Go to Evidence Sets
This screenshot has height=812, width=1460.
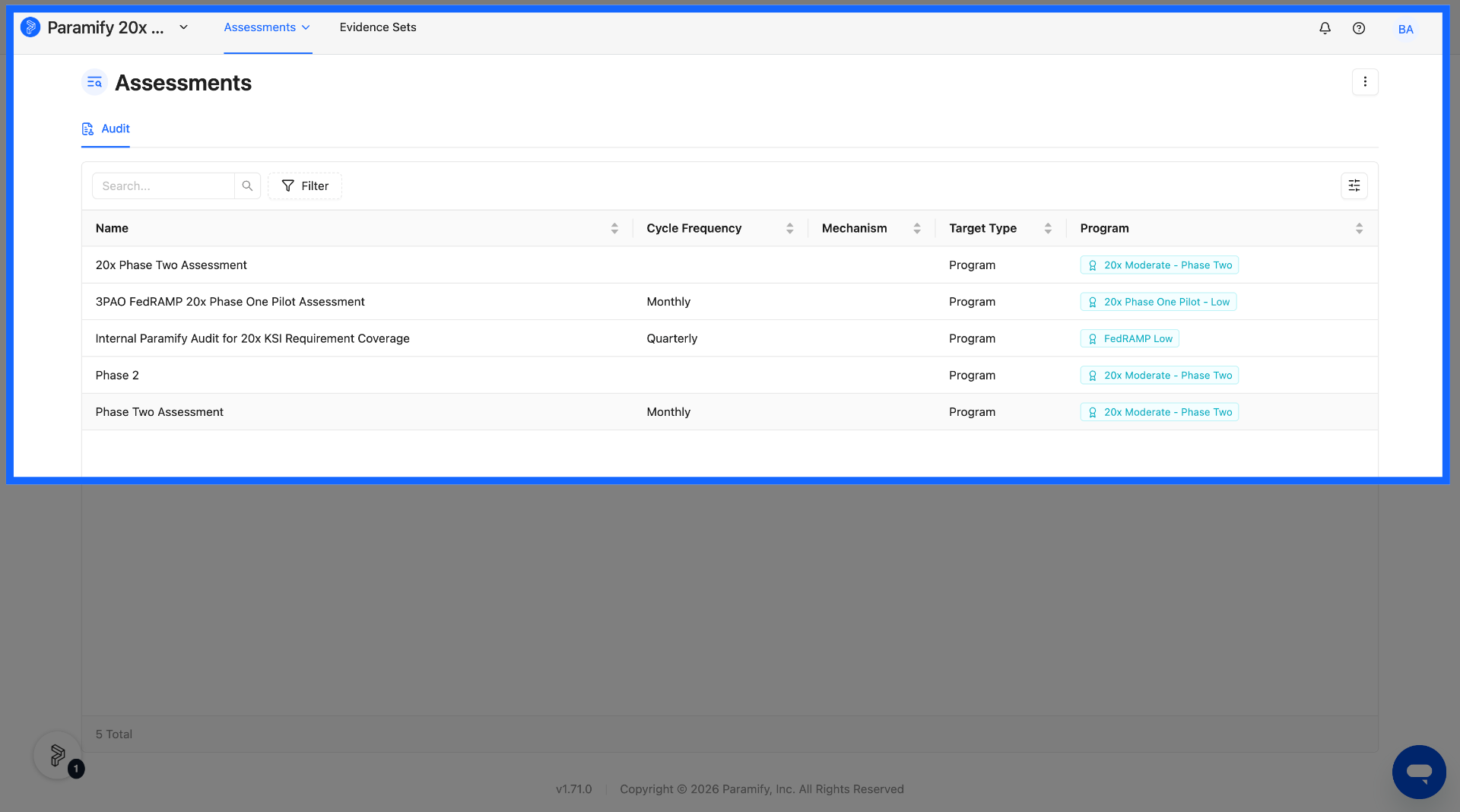coord(378,27)
